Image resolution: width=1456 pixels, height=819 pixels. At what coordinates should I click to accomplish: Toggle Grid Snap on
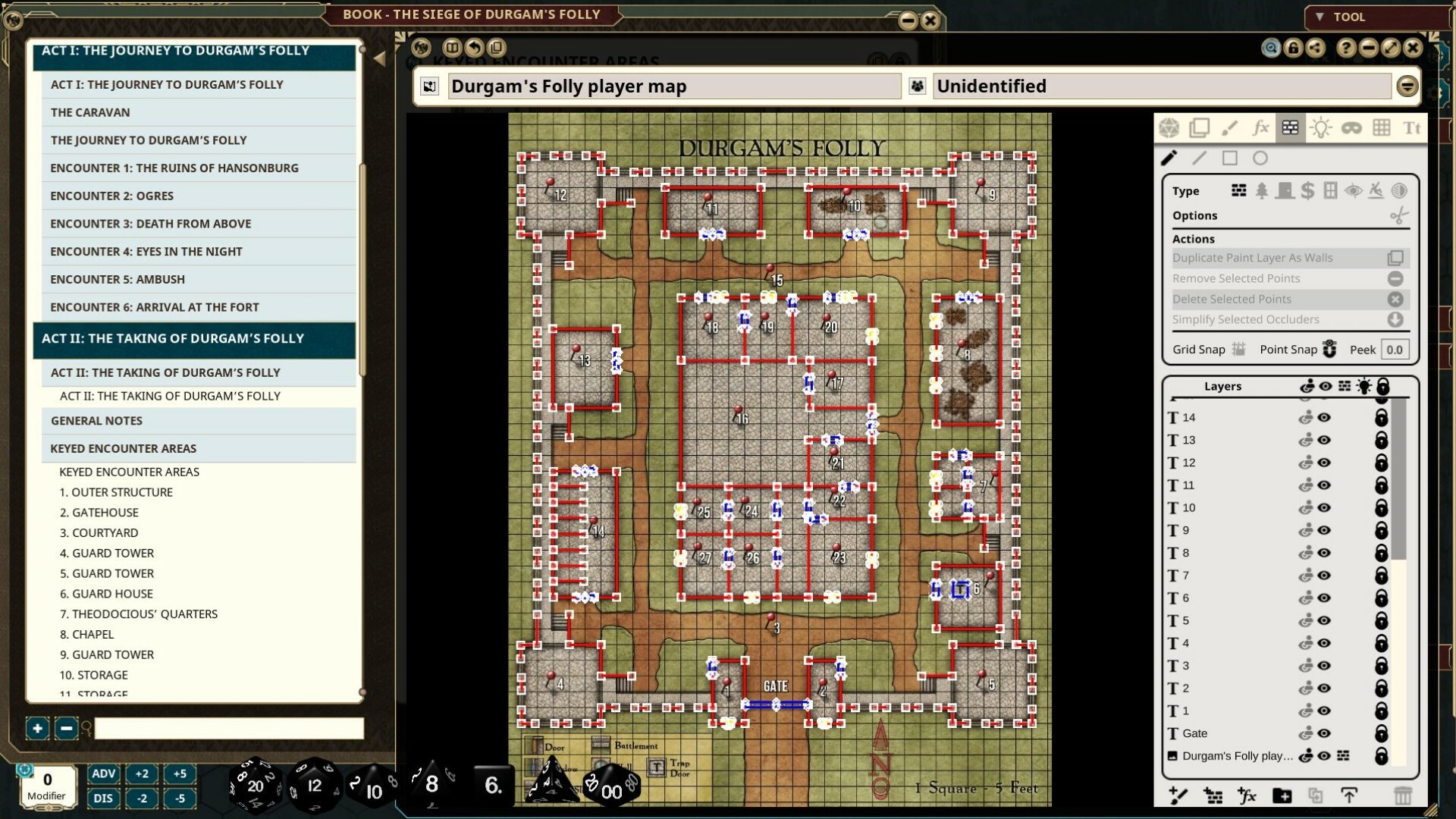click(1239, 350)
